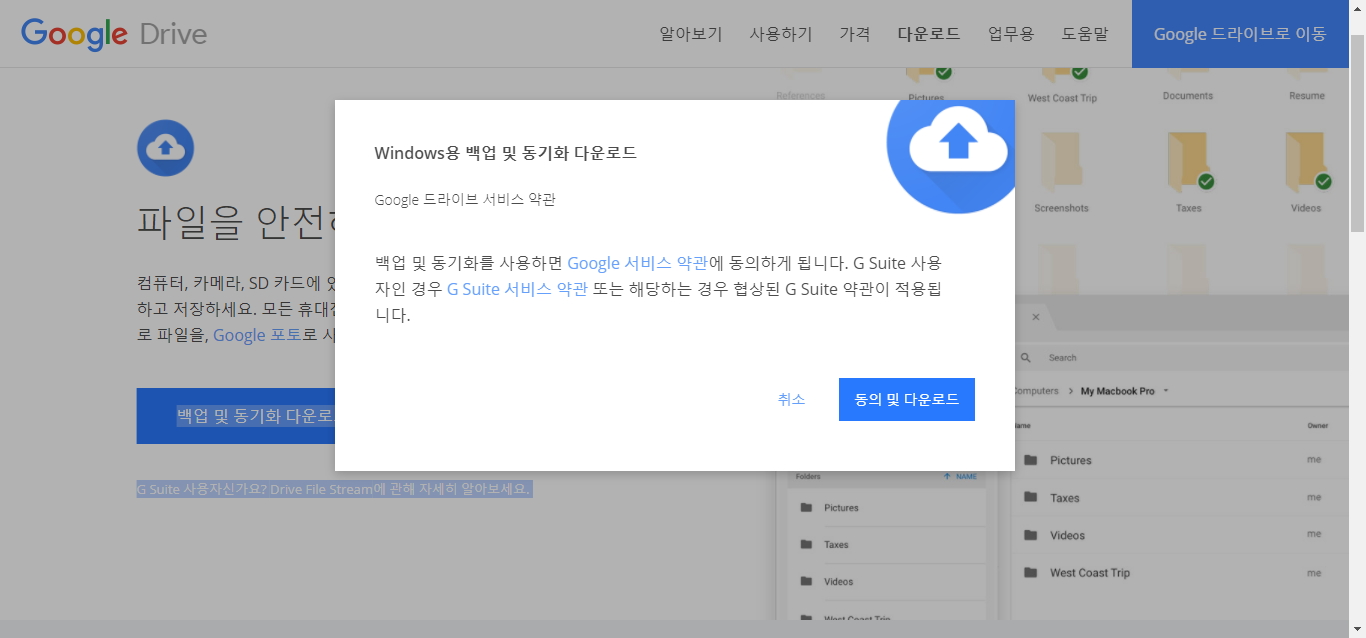This screenshot has height=638, width=1366.
Task: Click the Resume folder label in background
Action: 1306,96
